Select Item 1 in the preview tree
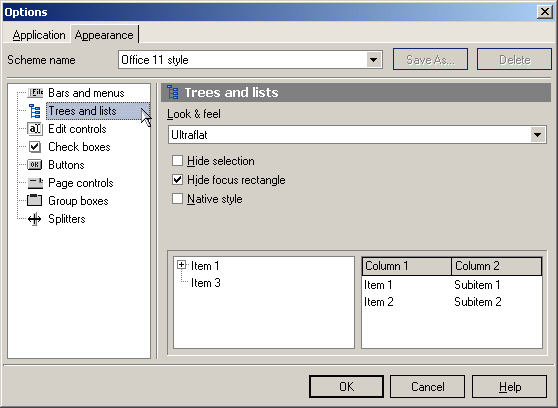This screenshot has height=408, width=558. tap(205, 266)
